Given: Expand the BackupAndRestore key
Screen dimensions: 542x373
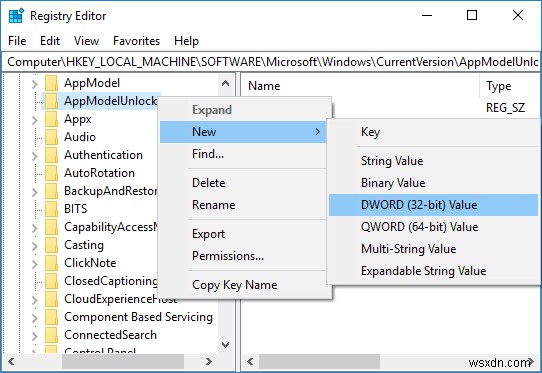Looking at the screenshot, I should coord(35,192).
